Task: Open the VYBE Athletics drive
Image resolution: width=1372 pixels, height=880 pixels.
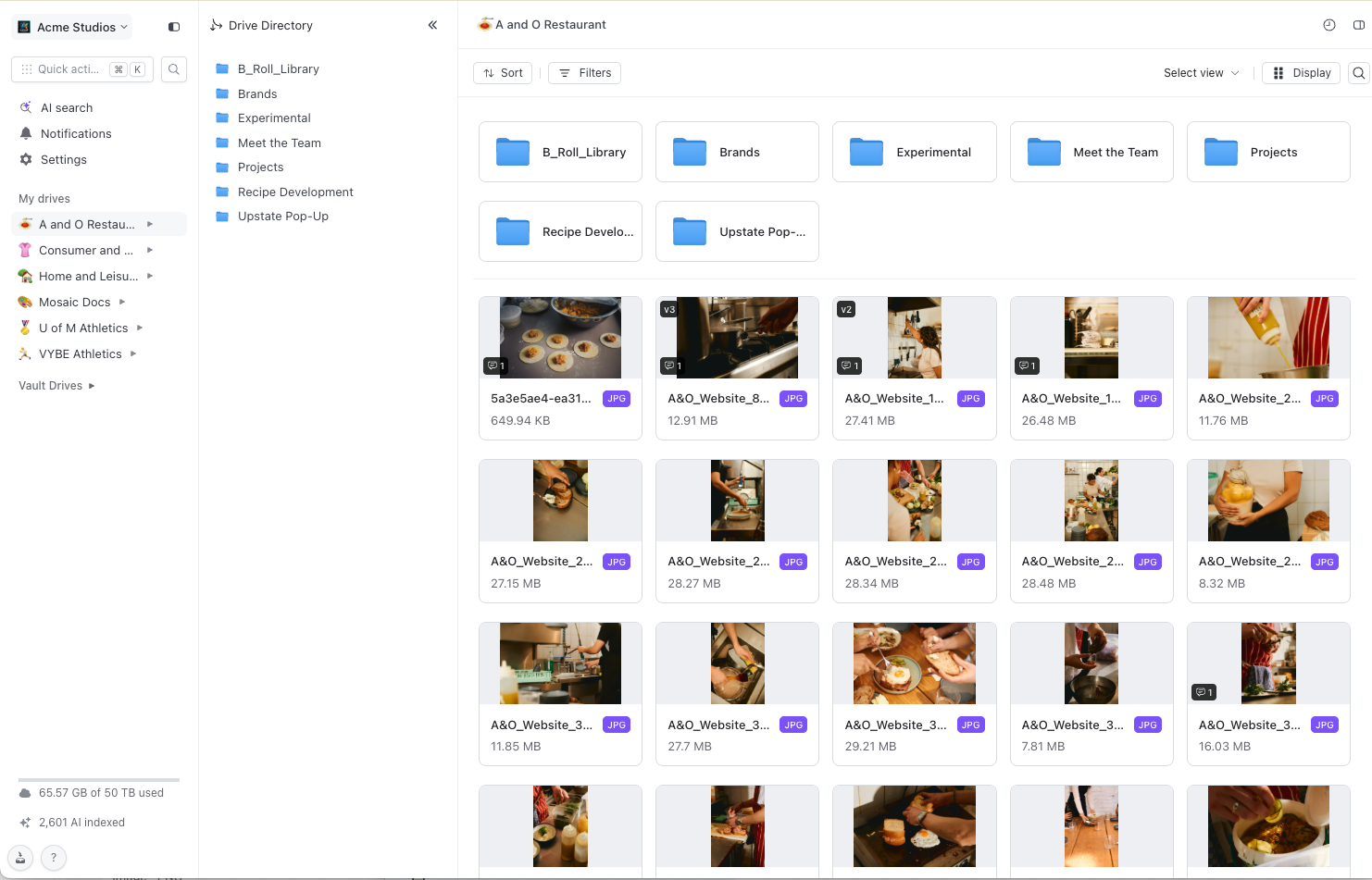Action: pyautogui.click(x=80, y=354)
